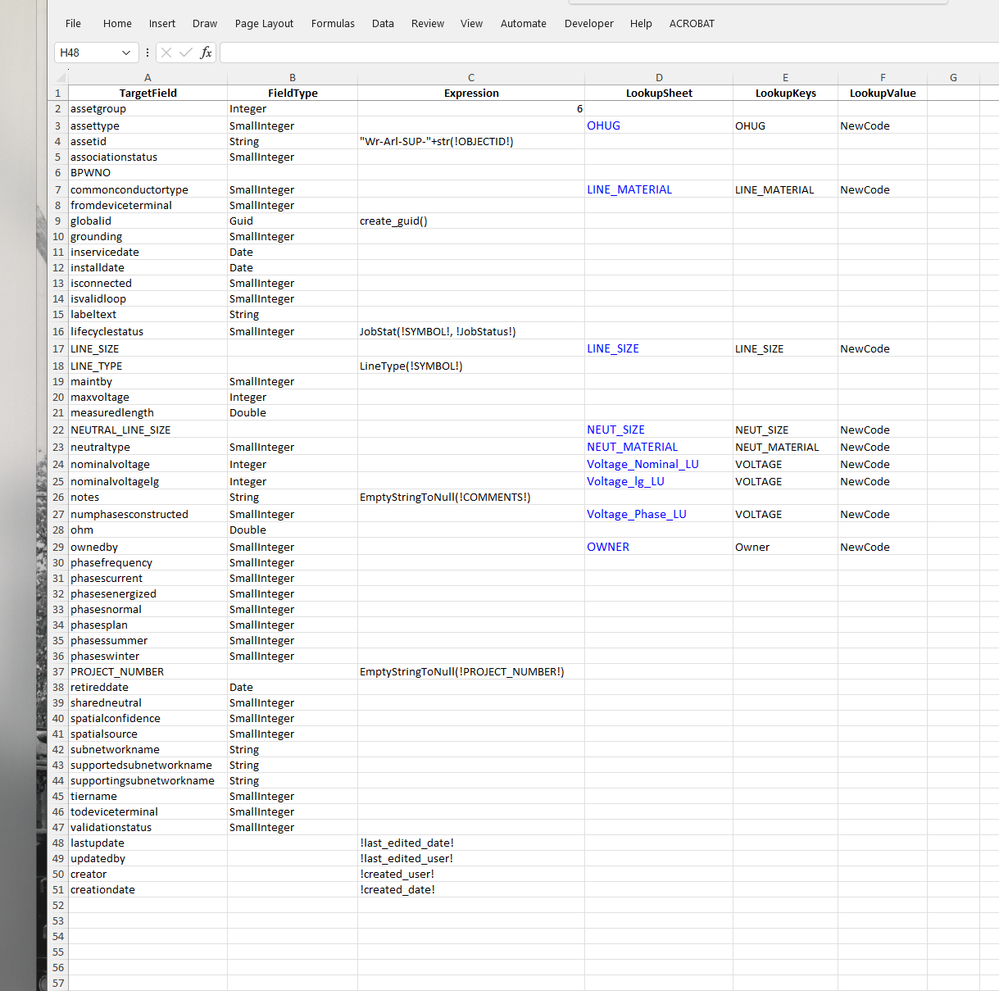The width and height of the screenshot is (999, 991).
Task: Select the !created_user! cell
Action: click(471, 874)
